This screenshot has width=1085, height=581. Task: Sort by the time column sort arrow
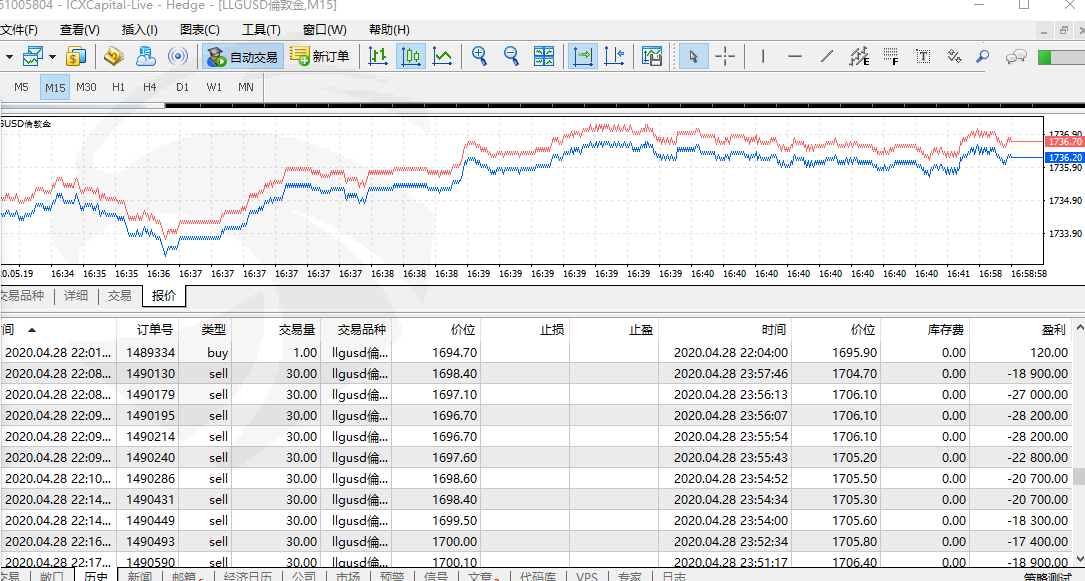[32, 329]
